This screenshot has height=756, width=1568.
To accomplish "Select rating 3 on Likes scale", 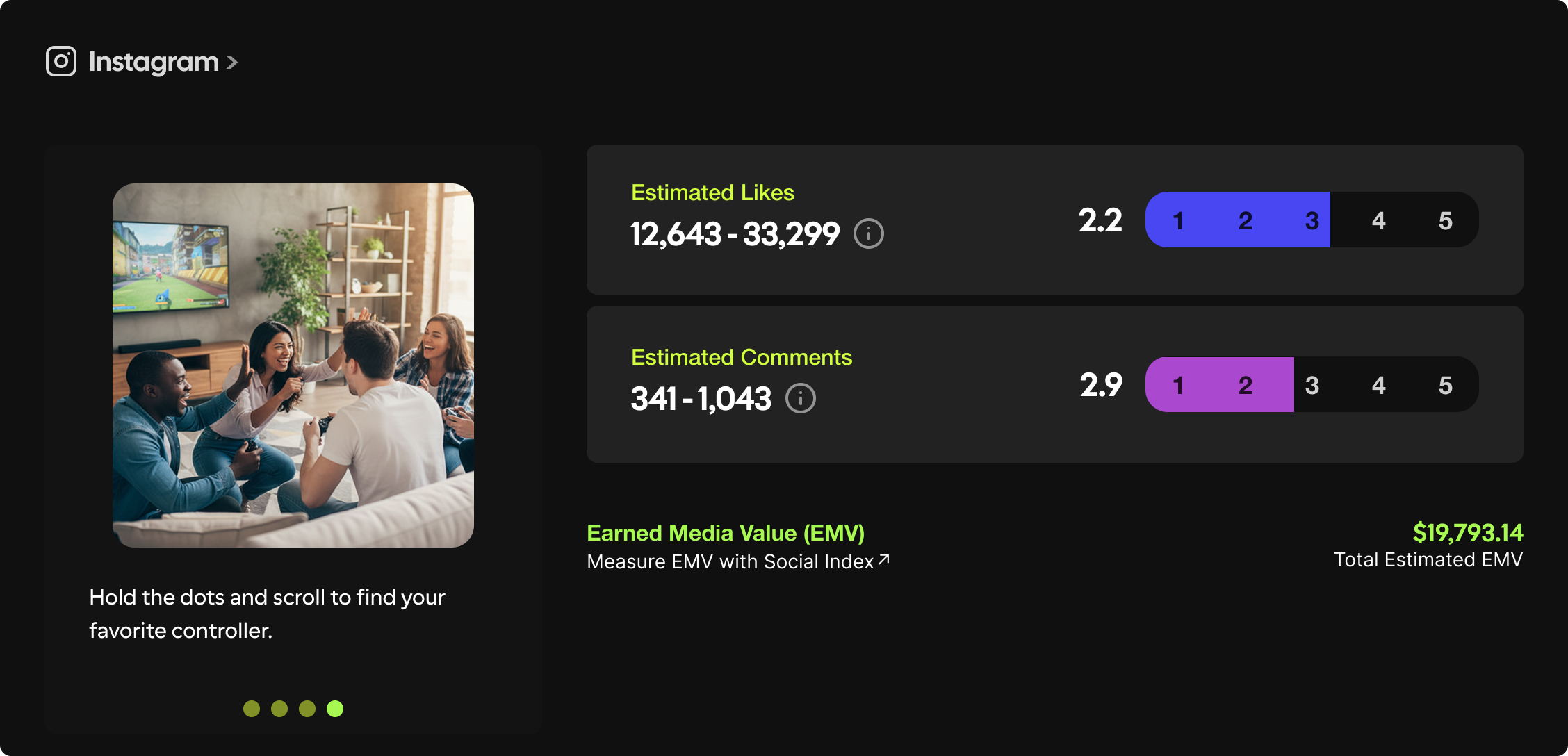I will tap(1312, 220).
